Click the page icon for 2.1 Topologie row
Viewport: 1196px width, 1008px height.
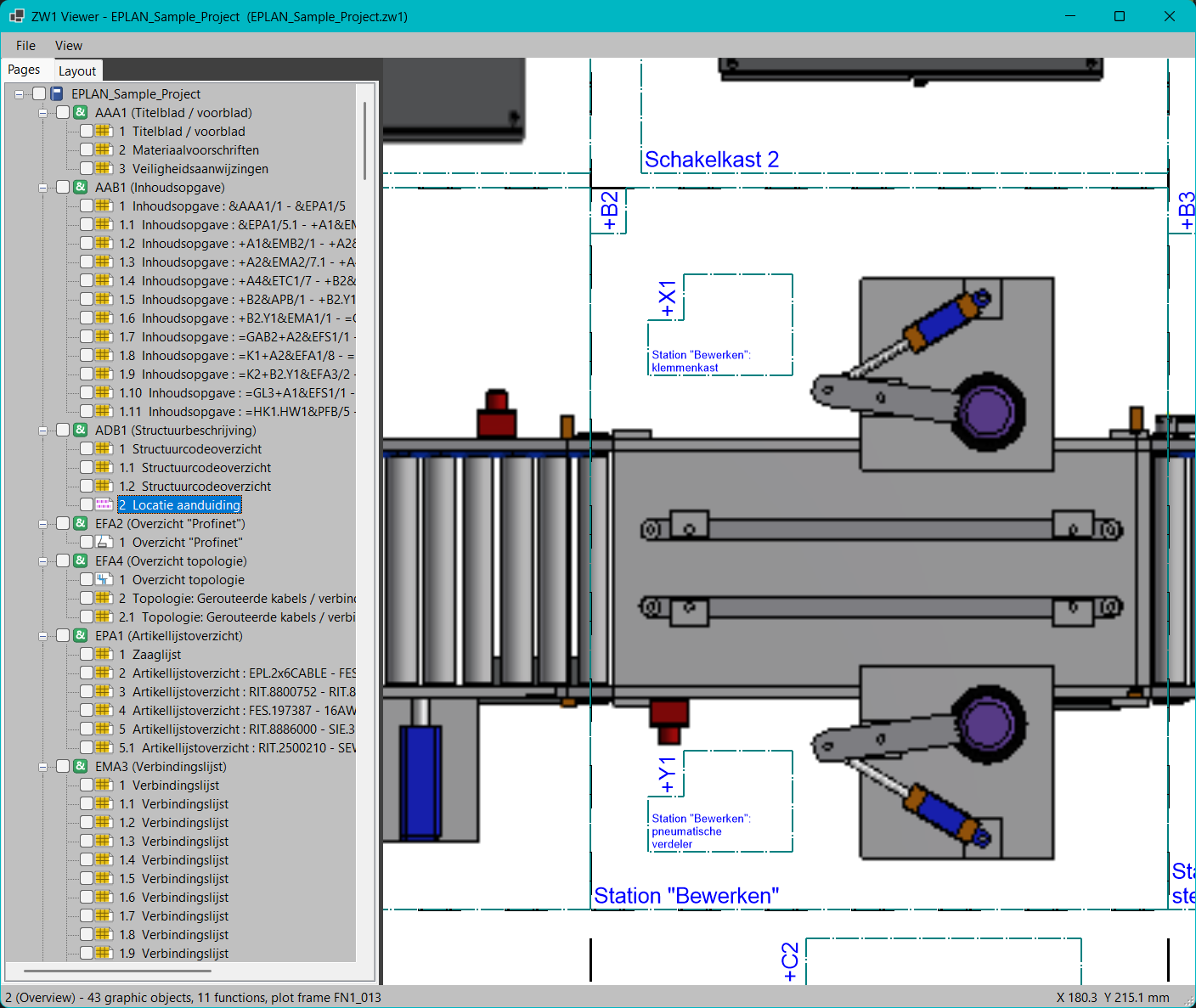click(x=104, y=617)
